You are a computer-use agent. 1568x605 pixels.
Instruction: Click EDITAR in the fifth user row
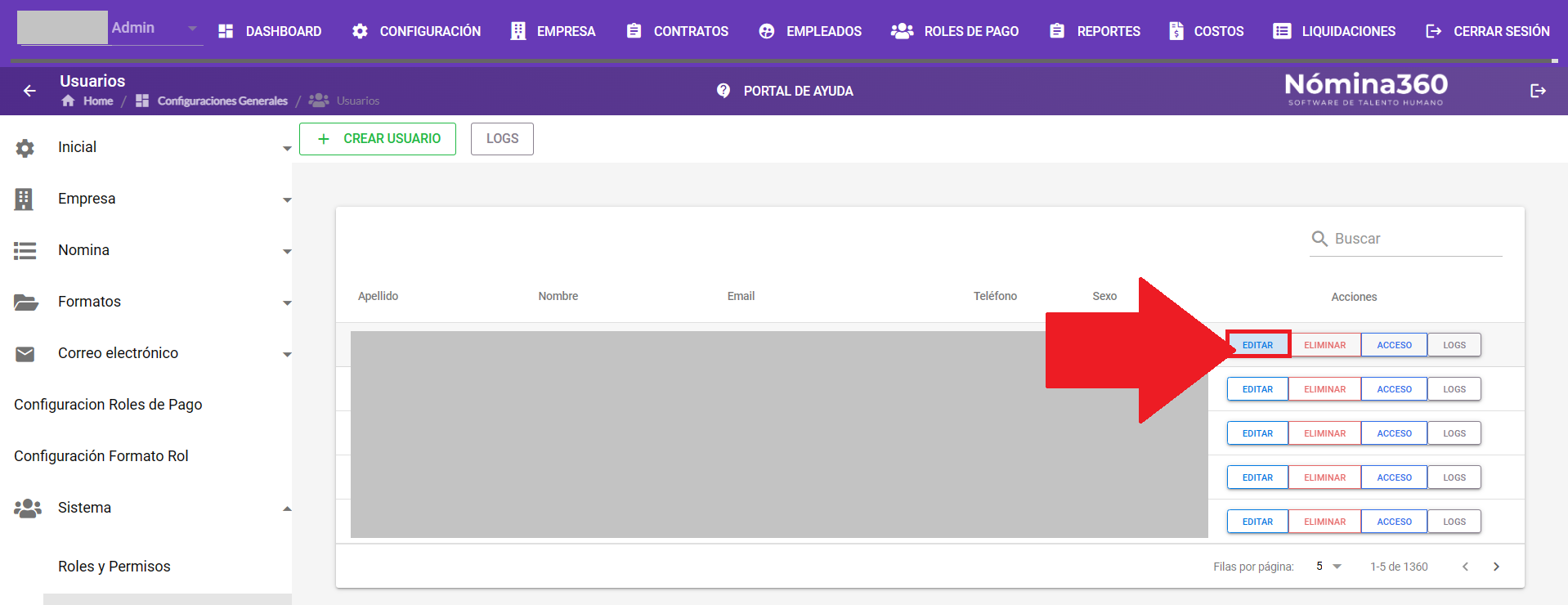pos(1257,522)
